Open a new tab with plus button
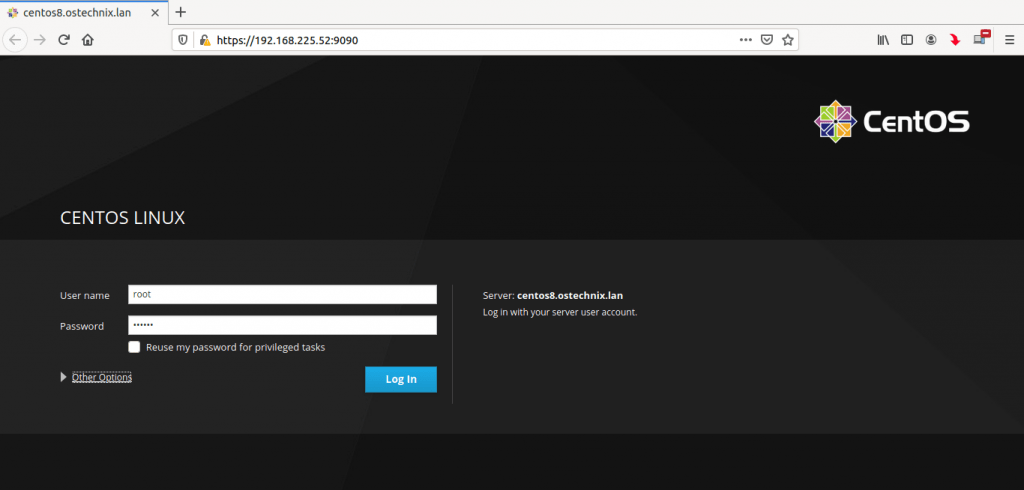This screenshot has height=490, width=1024. coord(180,12)
